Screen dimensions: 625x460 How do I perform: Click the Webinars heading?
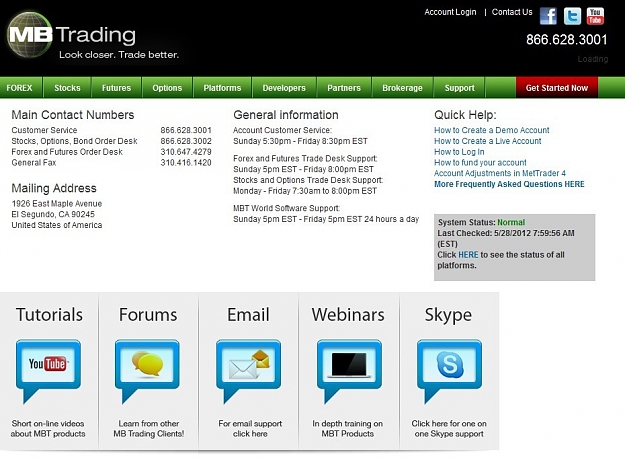[x=348, y=315]
